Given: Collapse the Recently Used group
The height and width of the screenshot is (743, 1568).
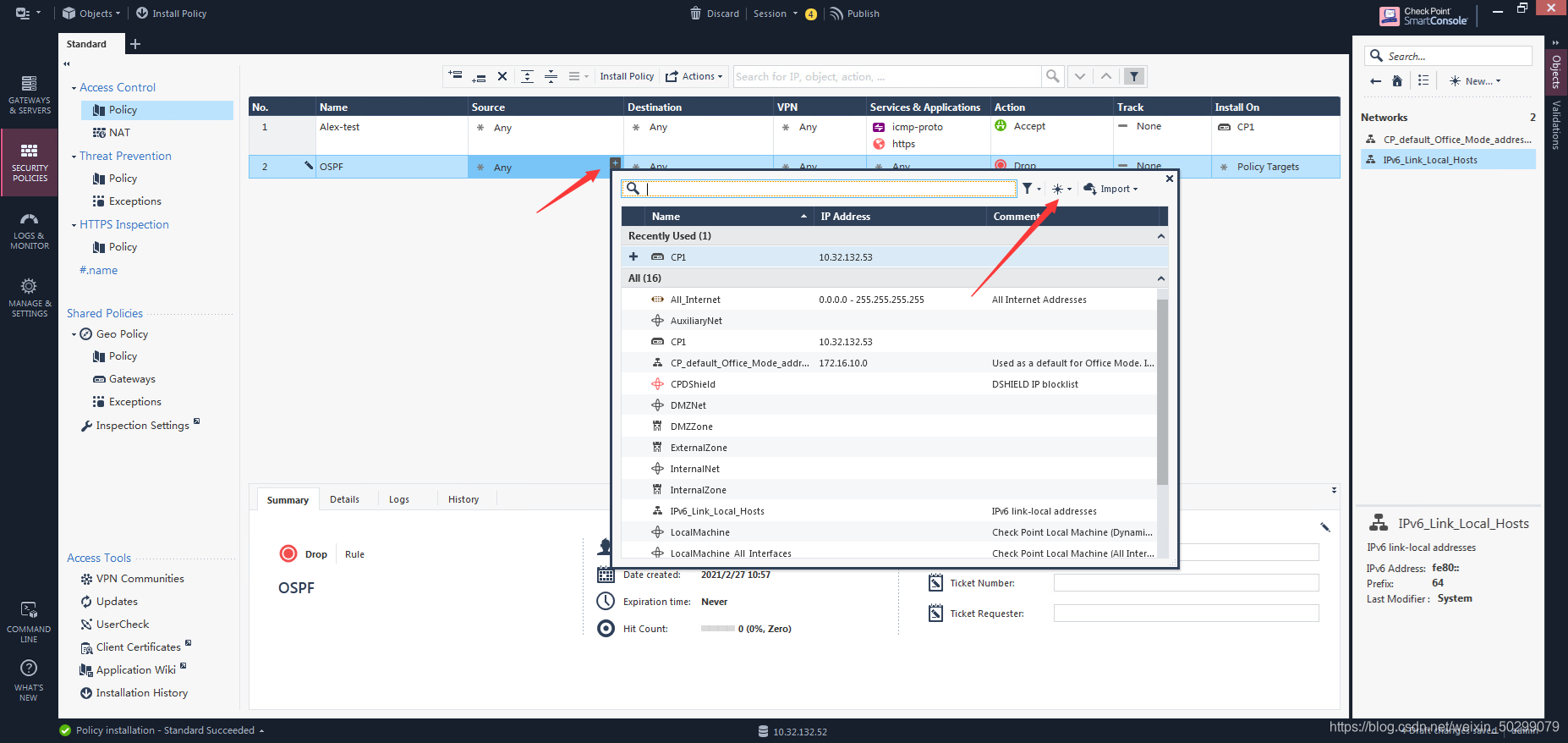Looking at the screenshot, I should click(x=1160, y=236).
